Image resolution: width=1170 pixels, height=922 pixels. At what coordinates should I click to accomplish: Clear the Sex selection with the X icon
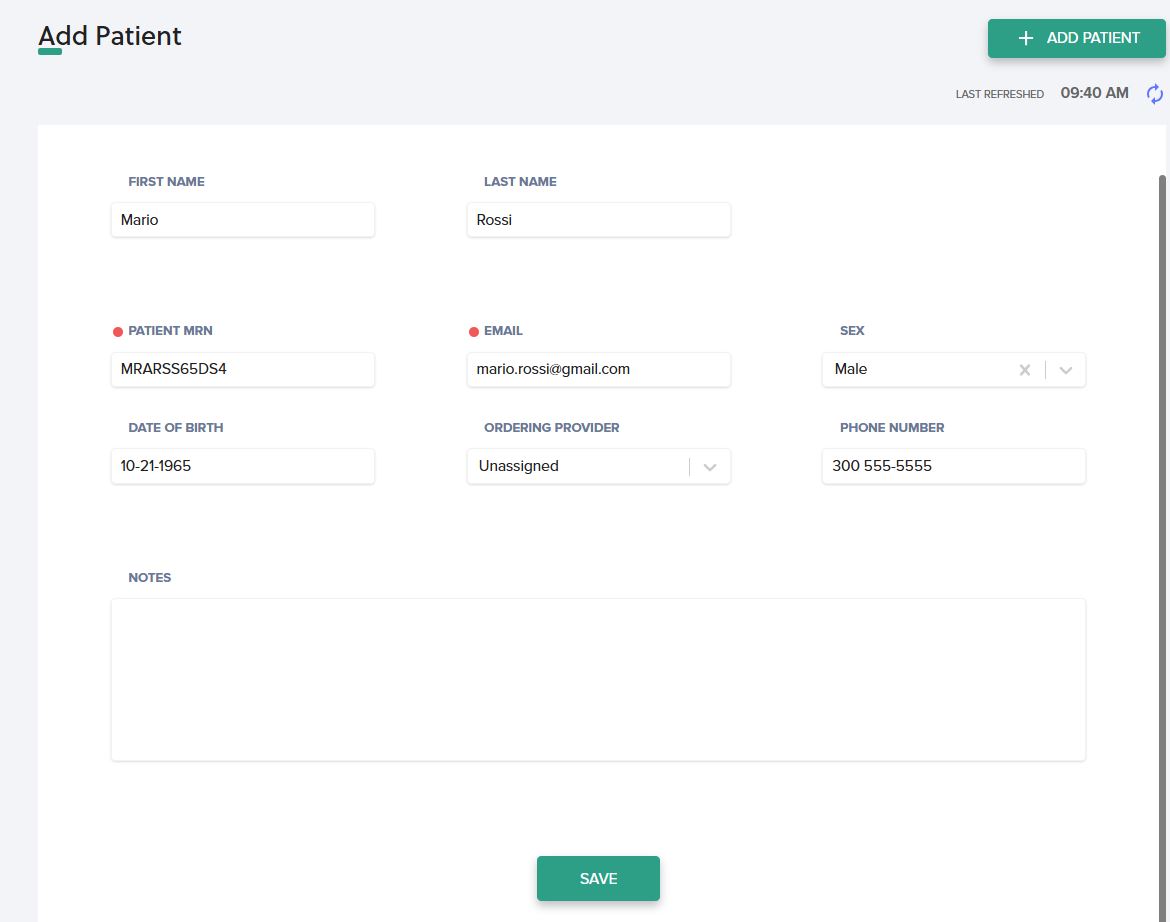point(1024,370)
